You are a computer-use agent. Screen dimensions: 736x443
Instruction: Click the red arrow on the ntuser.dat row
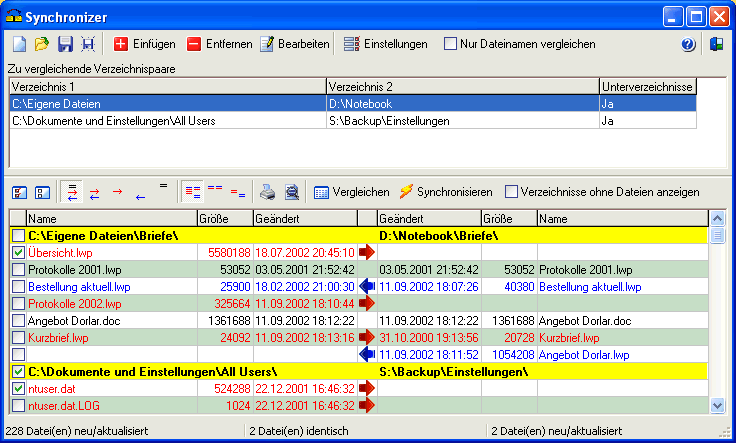367,389
